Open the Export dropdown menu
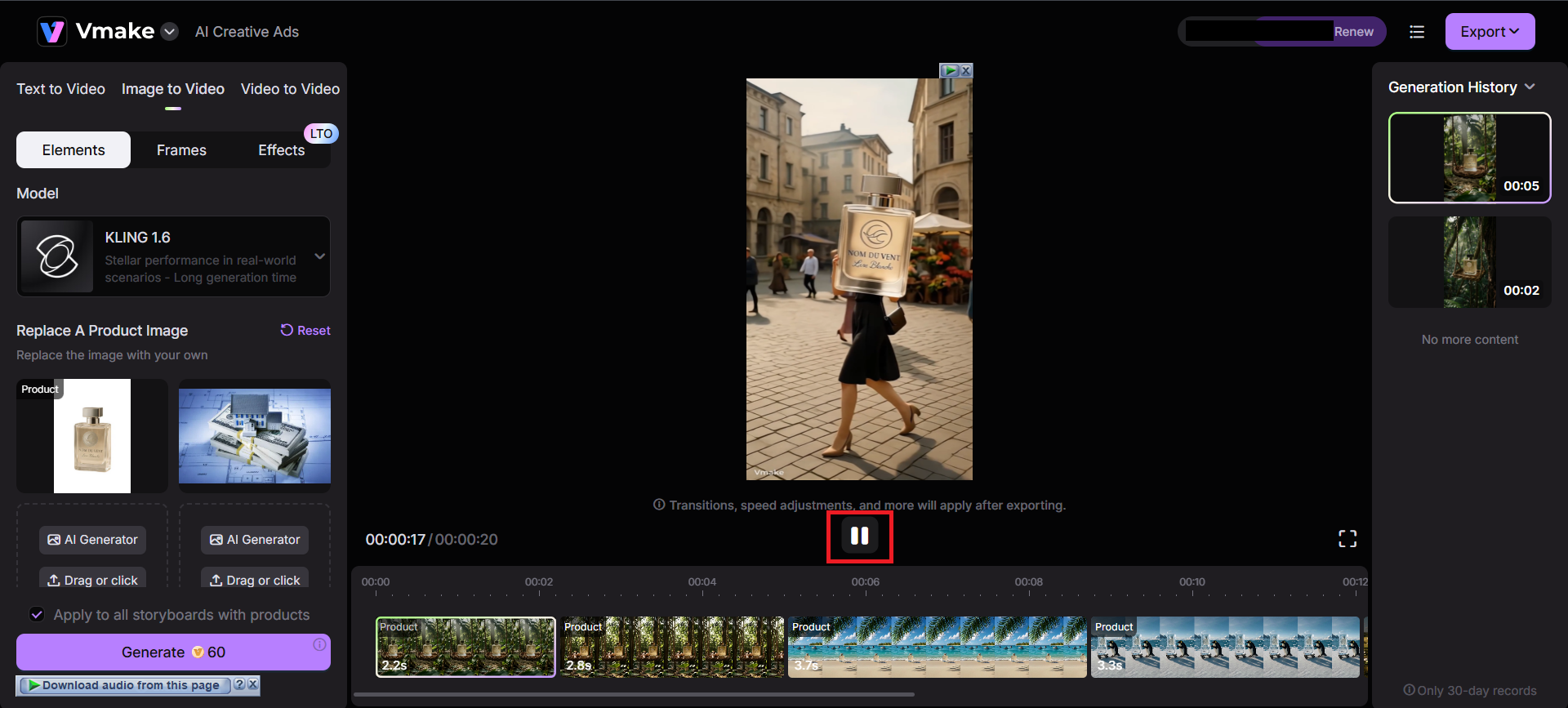Image resolution: width=1568 pixels, height=708 pixels. click(1490, 32)
